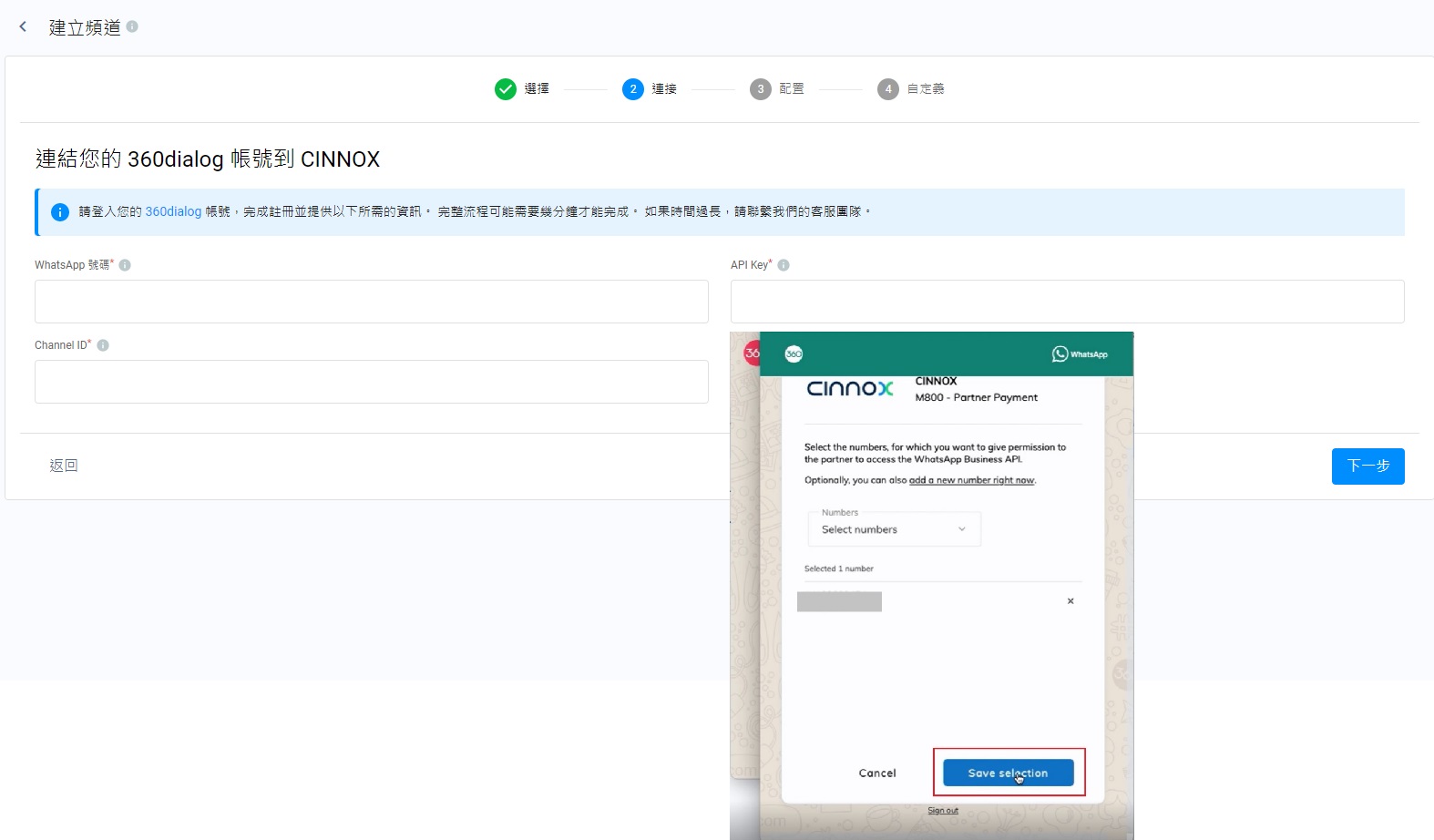Click the CINNOX logo in the dialog
The height and width of the screenshot is (840, 1434).
point(850,389)
